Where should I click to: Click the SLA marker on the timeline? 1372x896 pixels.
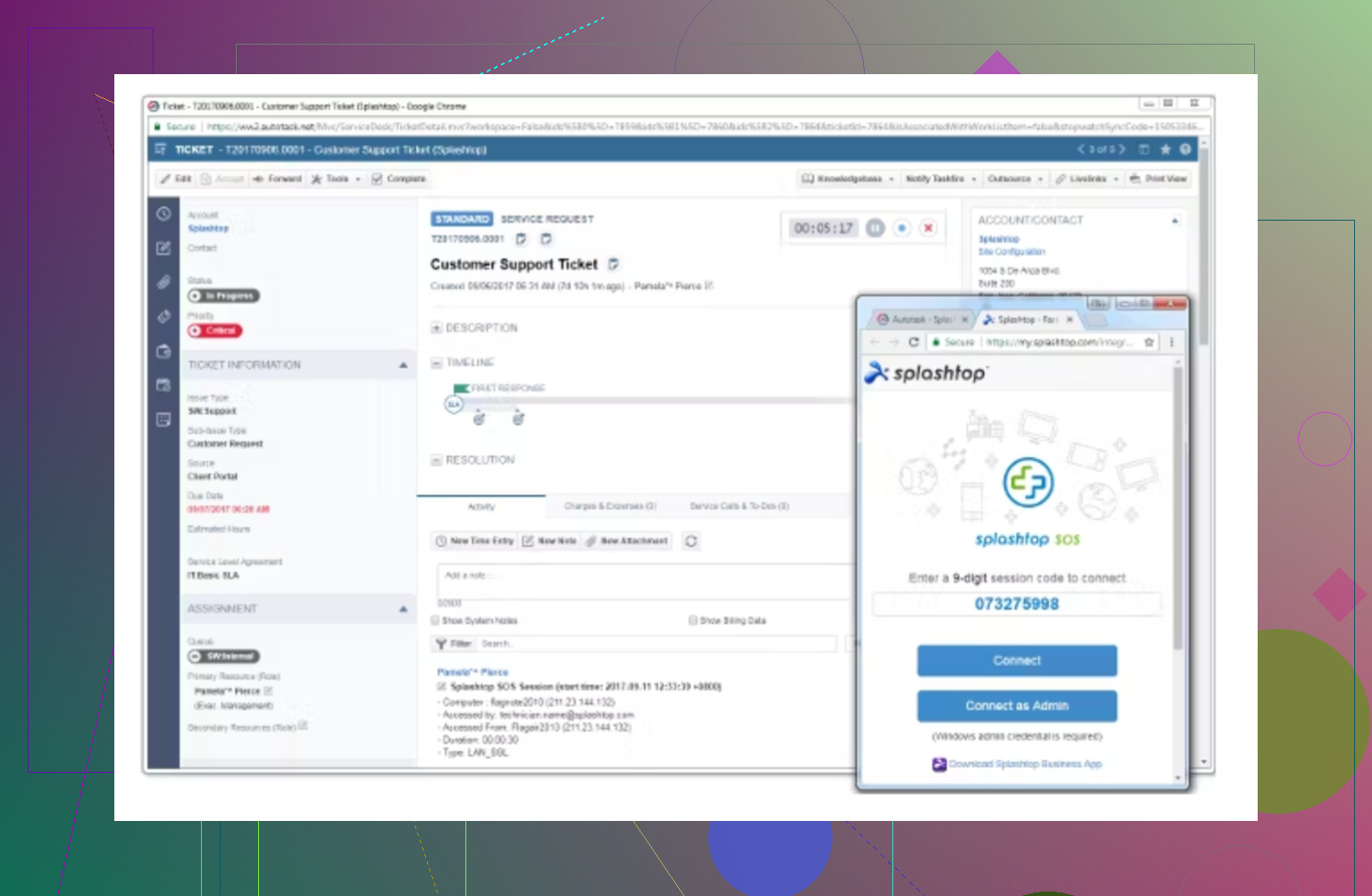click(454, 405)
